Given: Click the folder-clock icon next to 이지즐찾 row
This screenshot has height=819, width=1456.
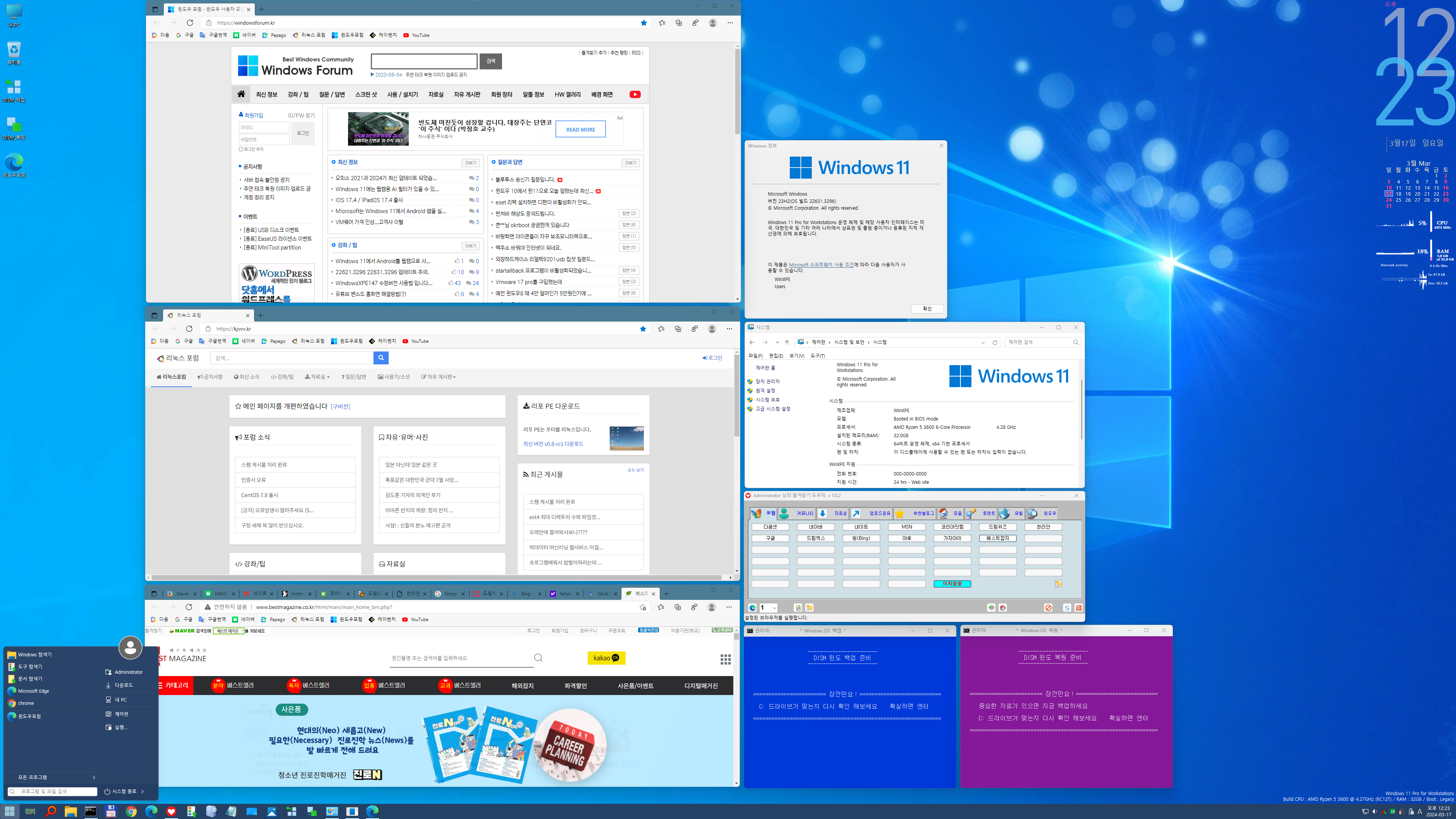Looking at the screenshot, I should [x=1059, y=584].
